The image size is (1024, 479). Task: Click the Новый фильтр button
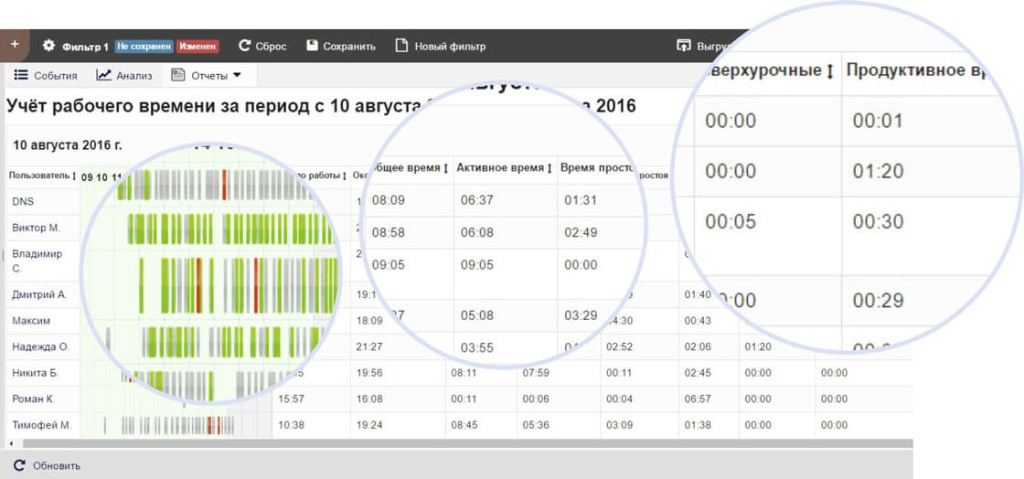coord(441,46)
